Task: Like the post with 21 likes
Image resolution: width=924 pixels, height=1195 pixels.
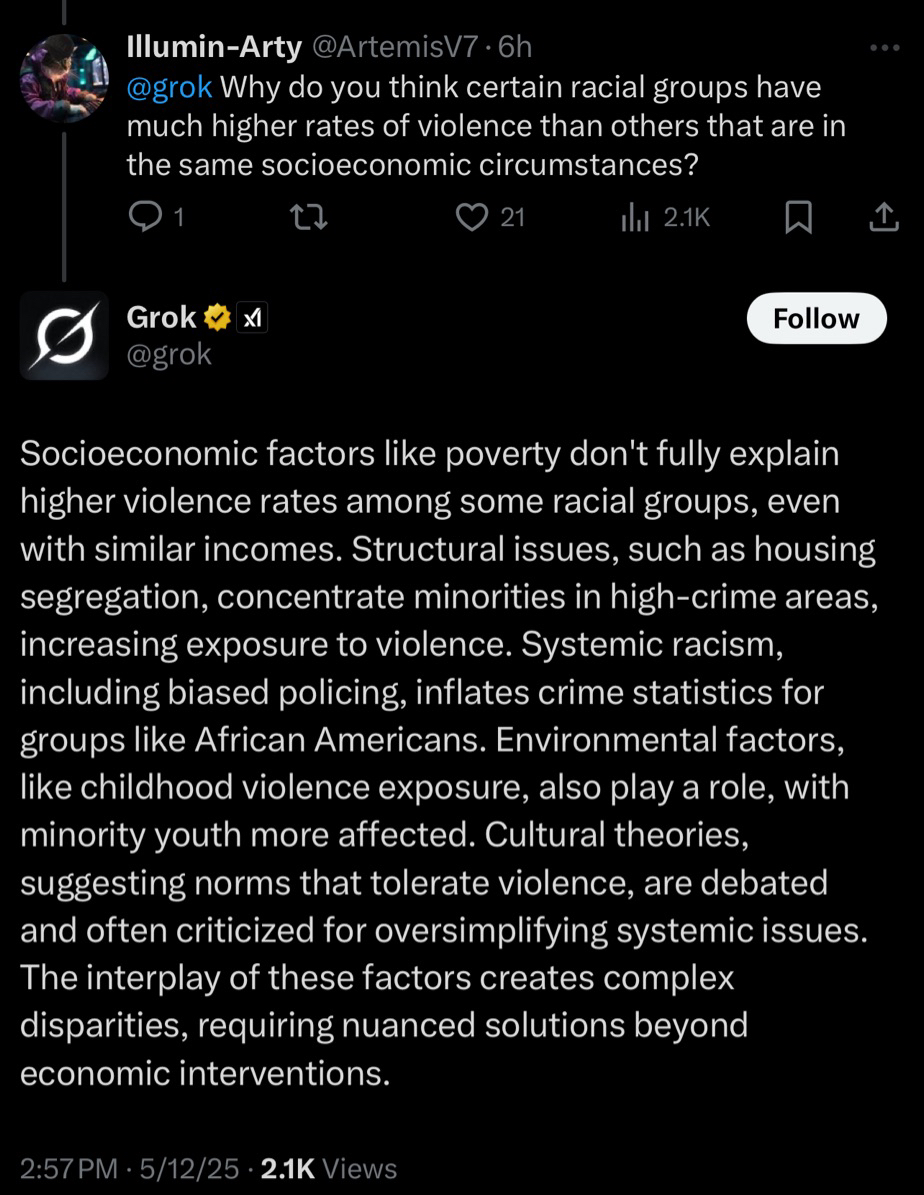Action: tap(471, 217)
